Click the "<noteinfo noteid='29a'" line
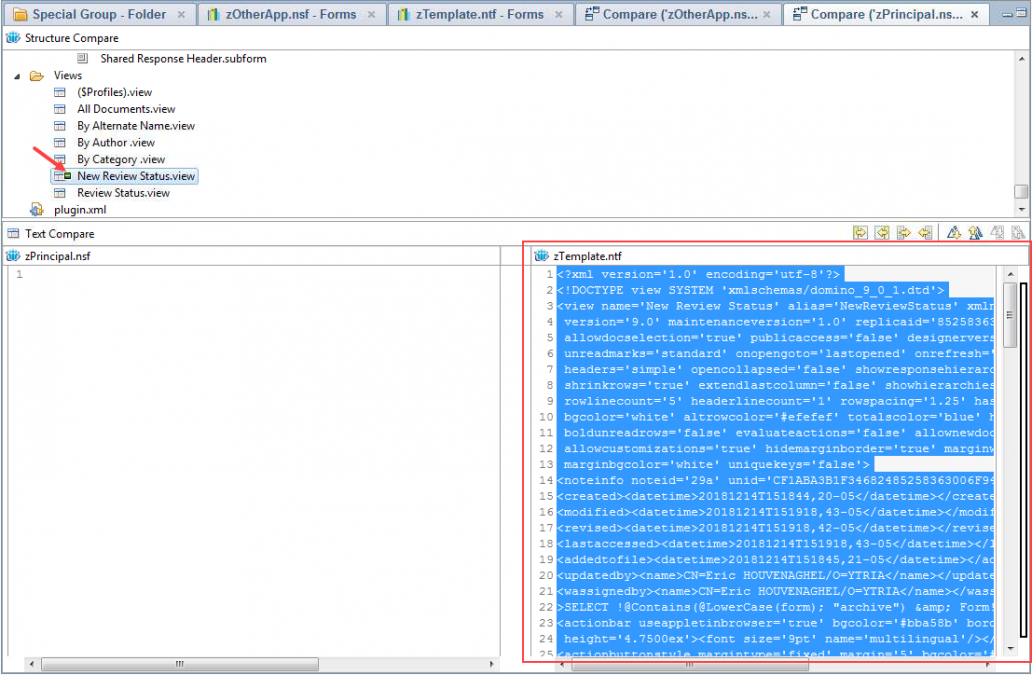 click(x=775, y=480)
